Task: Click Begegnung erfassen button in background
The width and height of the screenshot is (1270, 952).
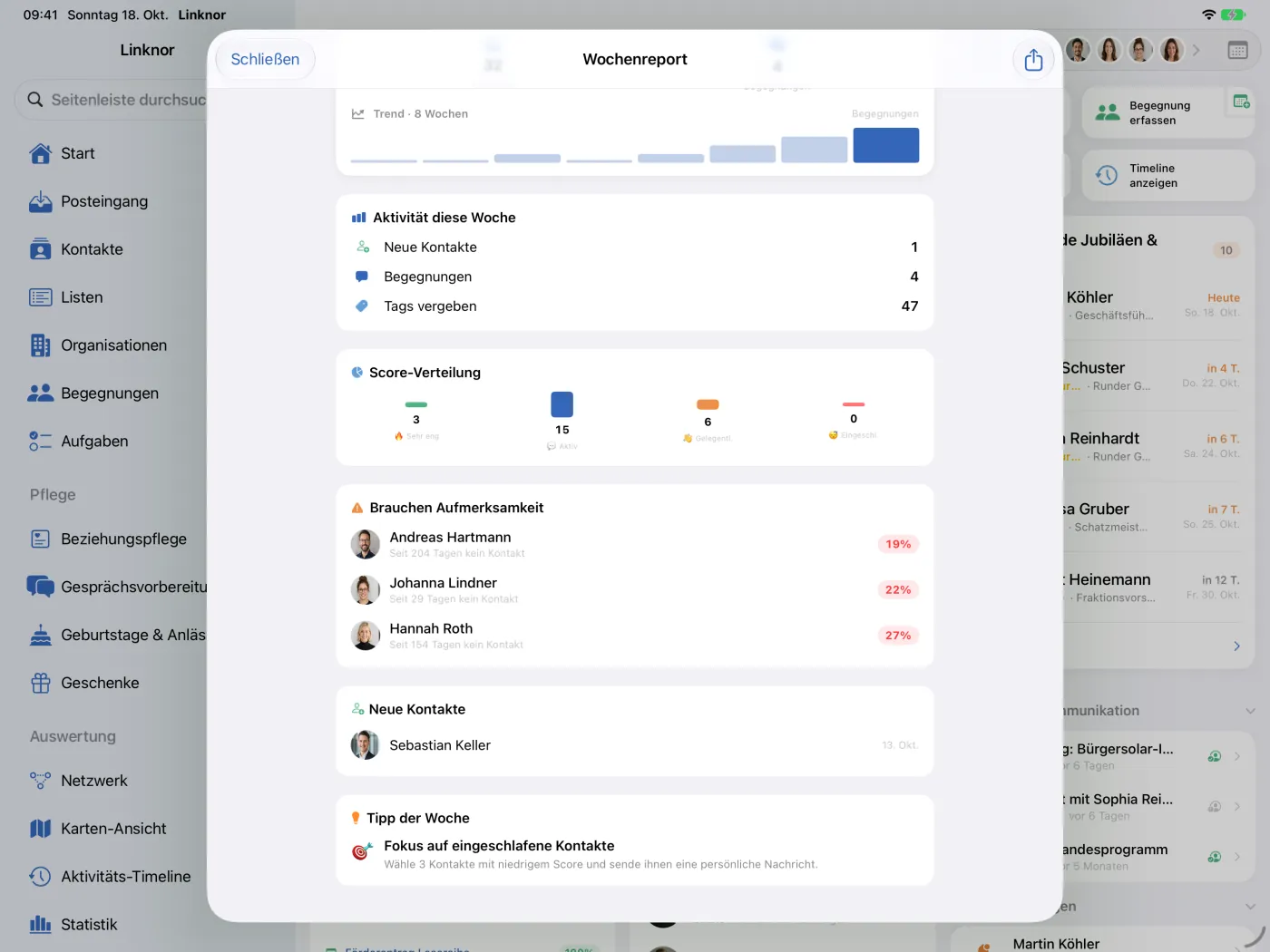Action: [1167, 113]
